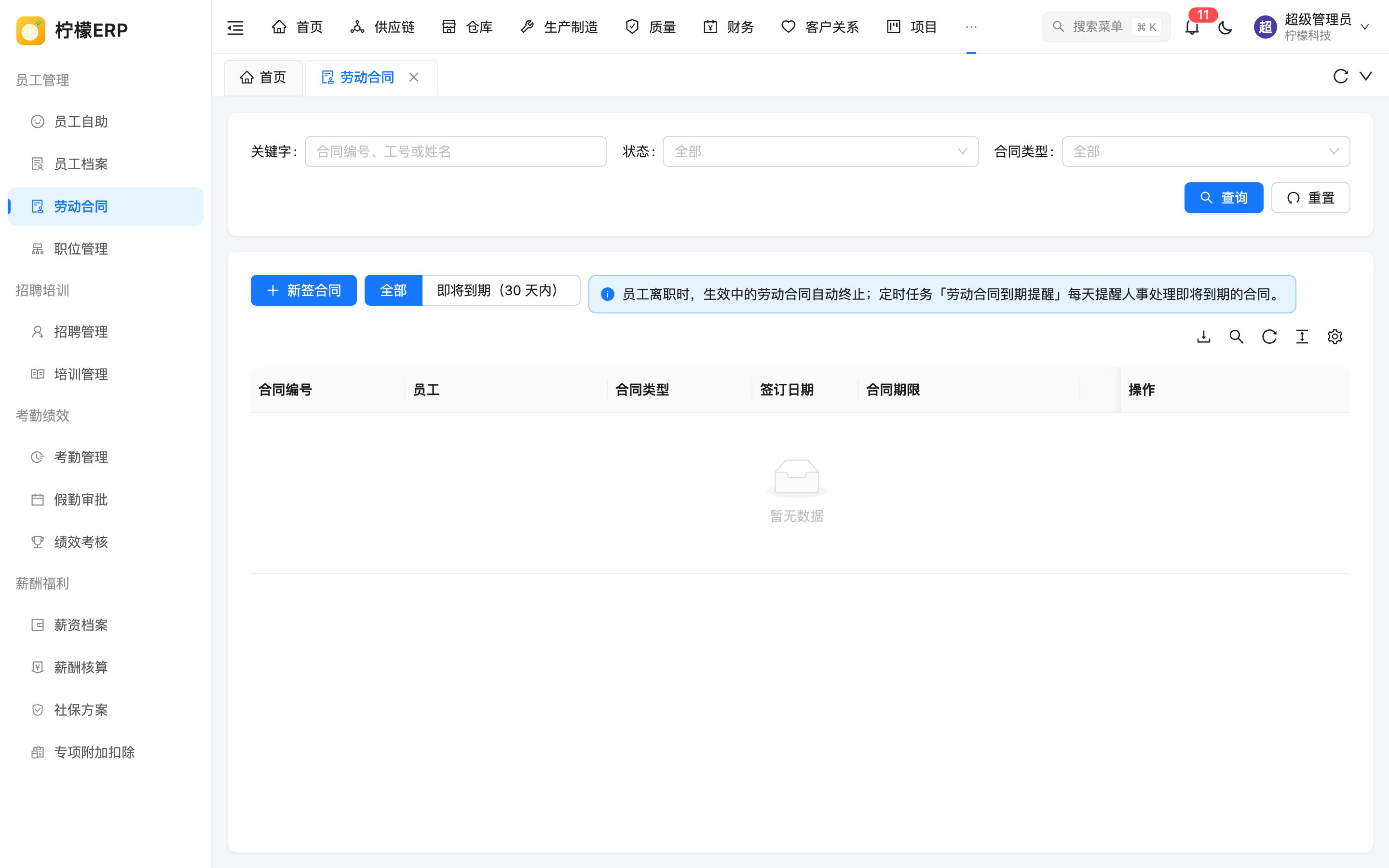Image resolution: width=1389 pixels, height=868 pixels.
Task: Click the 操作 column header
Action: coord(1235,390)
